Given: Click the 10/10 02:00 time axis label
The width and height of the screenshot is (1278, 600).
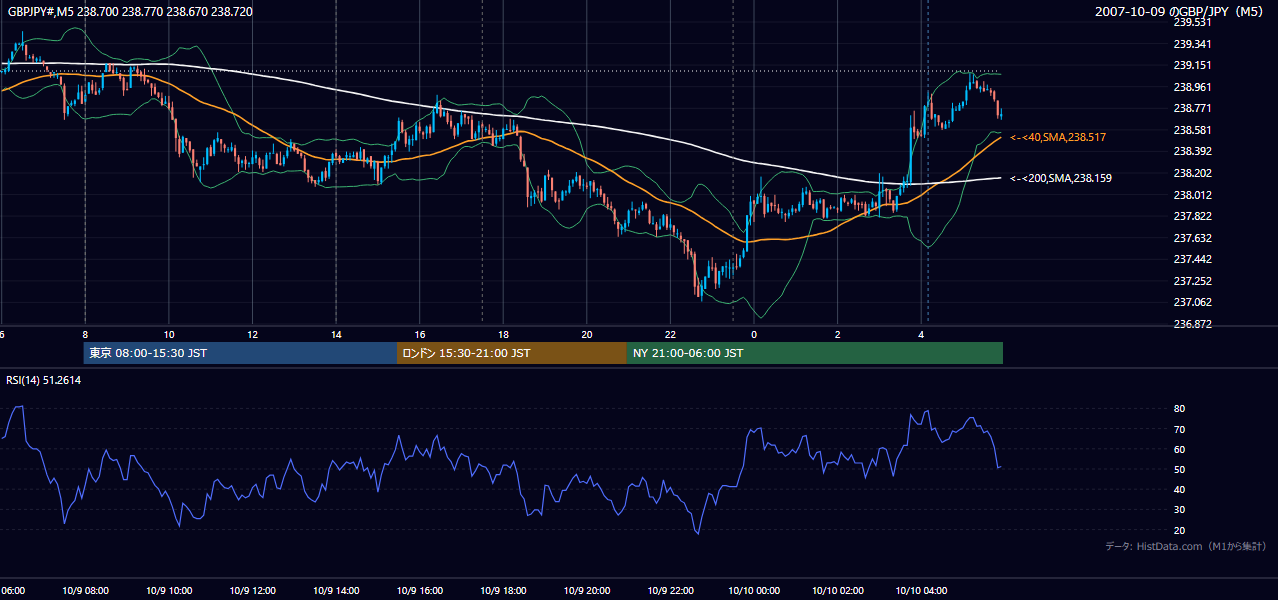Looking at the screenshot, I should pos(837,591).
